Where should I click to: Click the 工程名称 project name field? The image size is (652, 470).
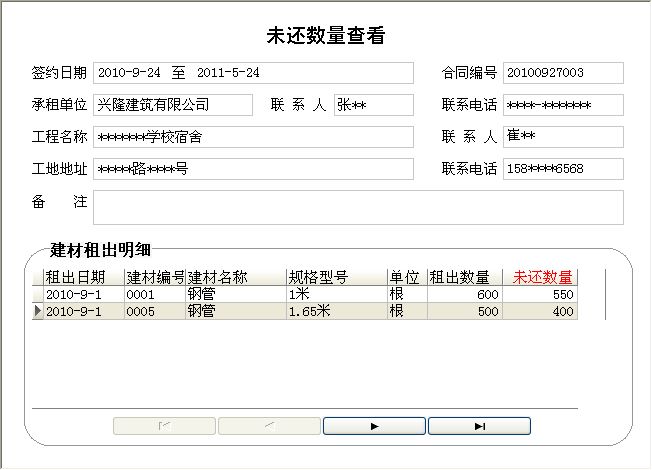point(253,137)
